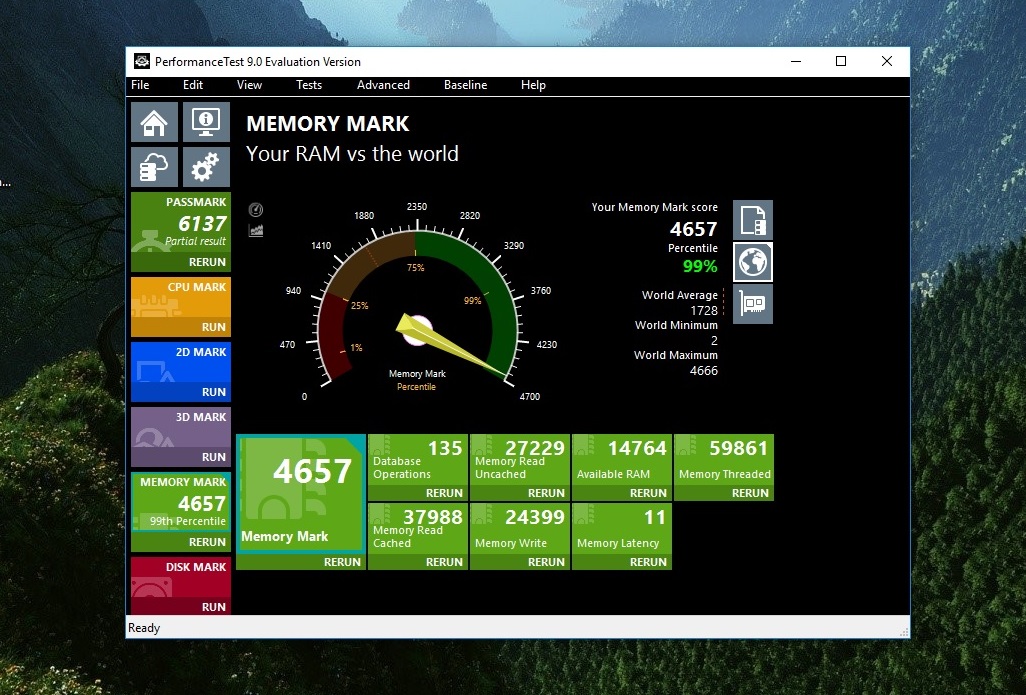Rerun the Memory Write test
Viewport: 1026px width, 695px height.
click(x=546, y=561)
